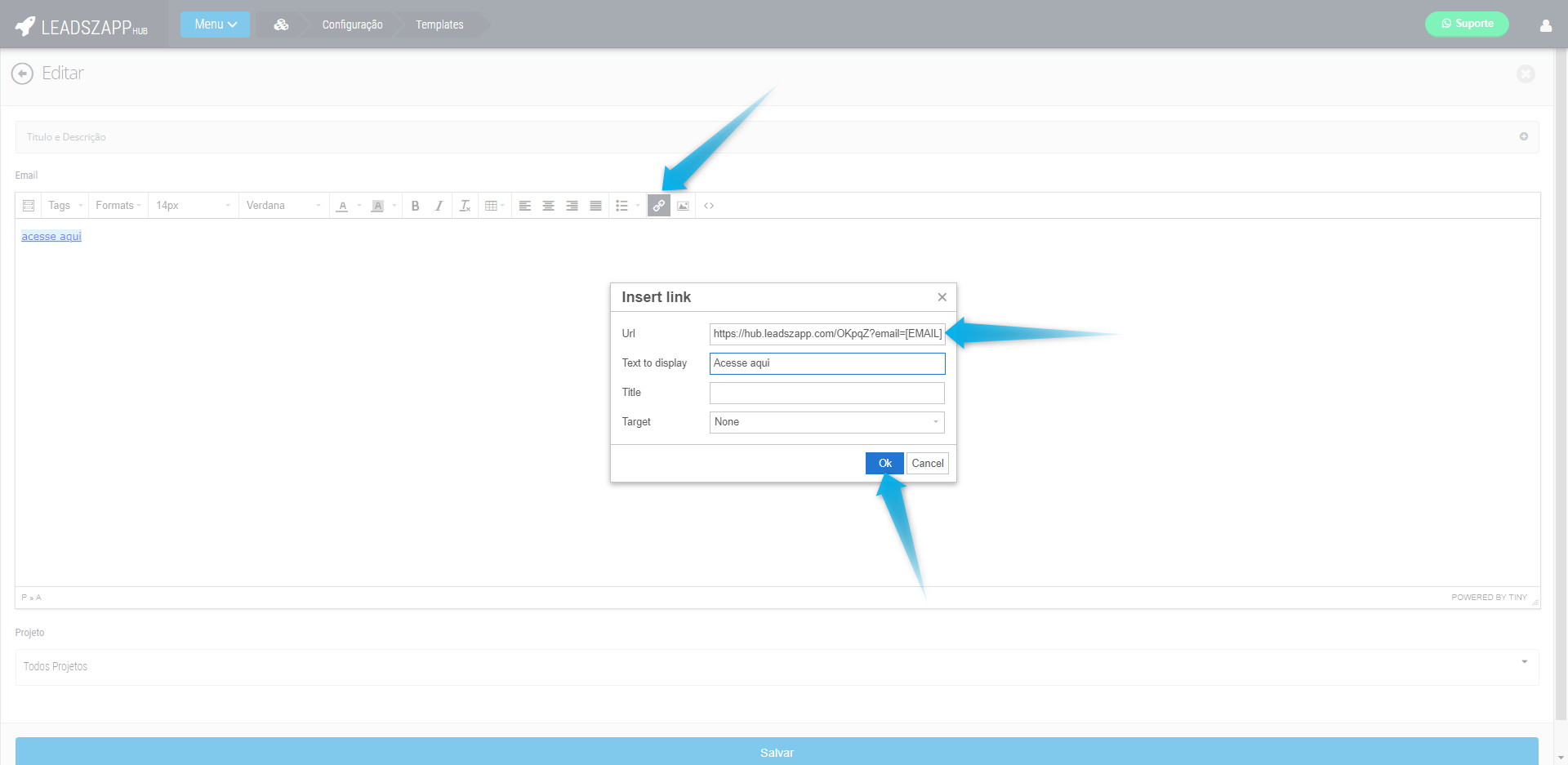1568x765 pixels.
Task: Click the insert image toolbar icon
Action: (683, 206)
